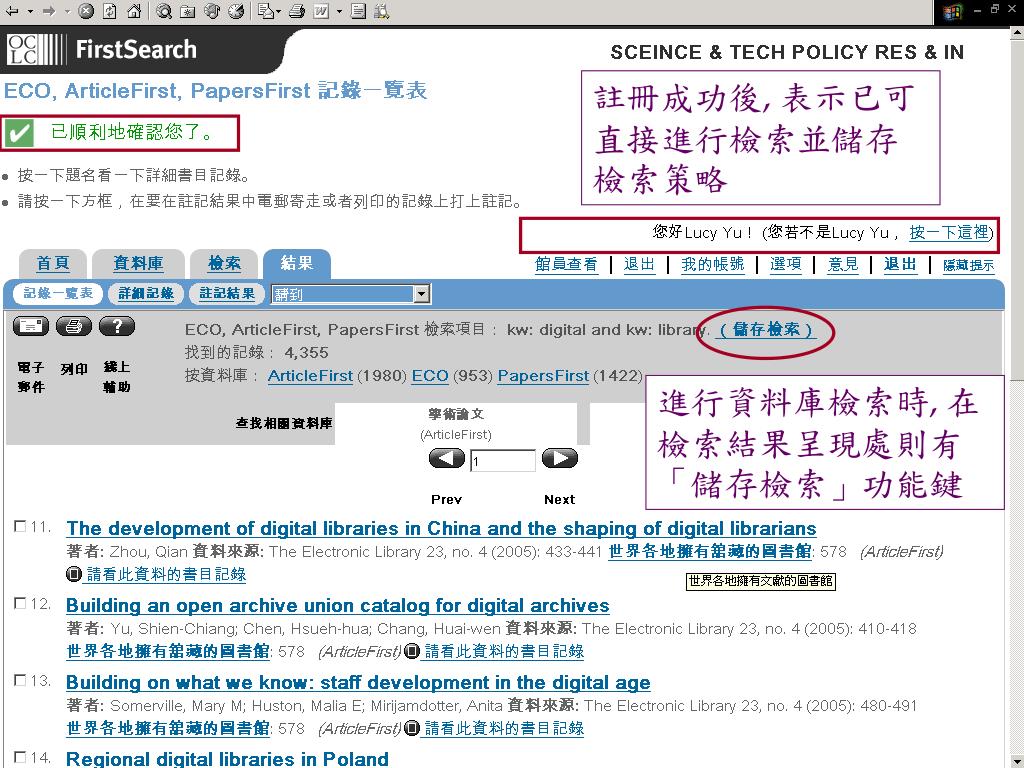Click the 列印 printer button in results bar

pyautogui.click(x=74, y=326)
